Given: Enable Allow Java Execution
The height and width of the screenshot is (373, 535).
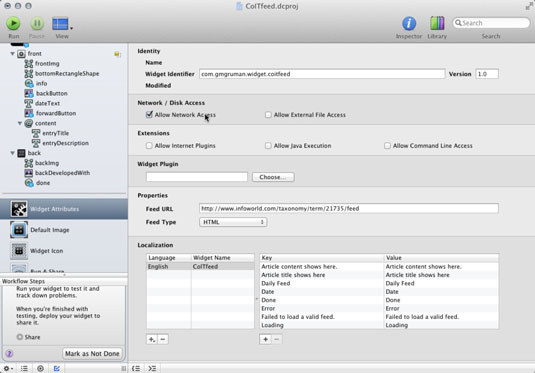Looking at the screenshot, I should 268,146.
